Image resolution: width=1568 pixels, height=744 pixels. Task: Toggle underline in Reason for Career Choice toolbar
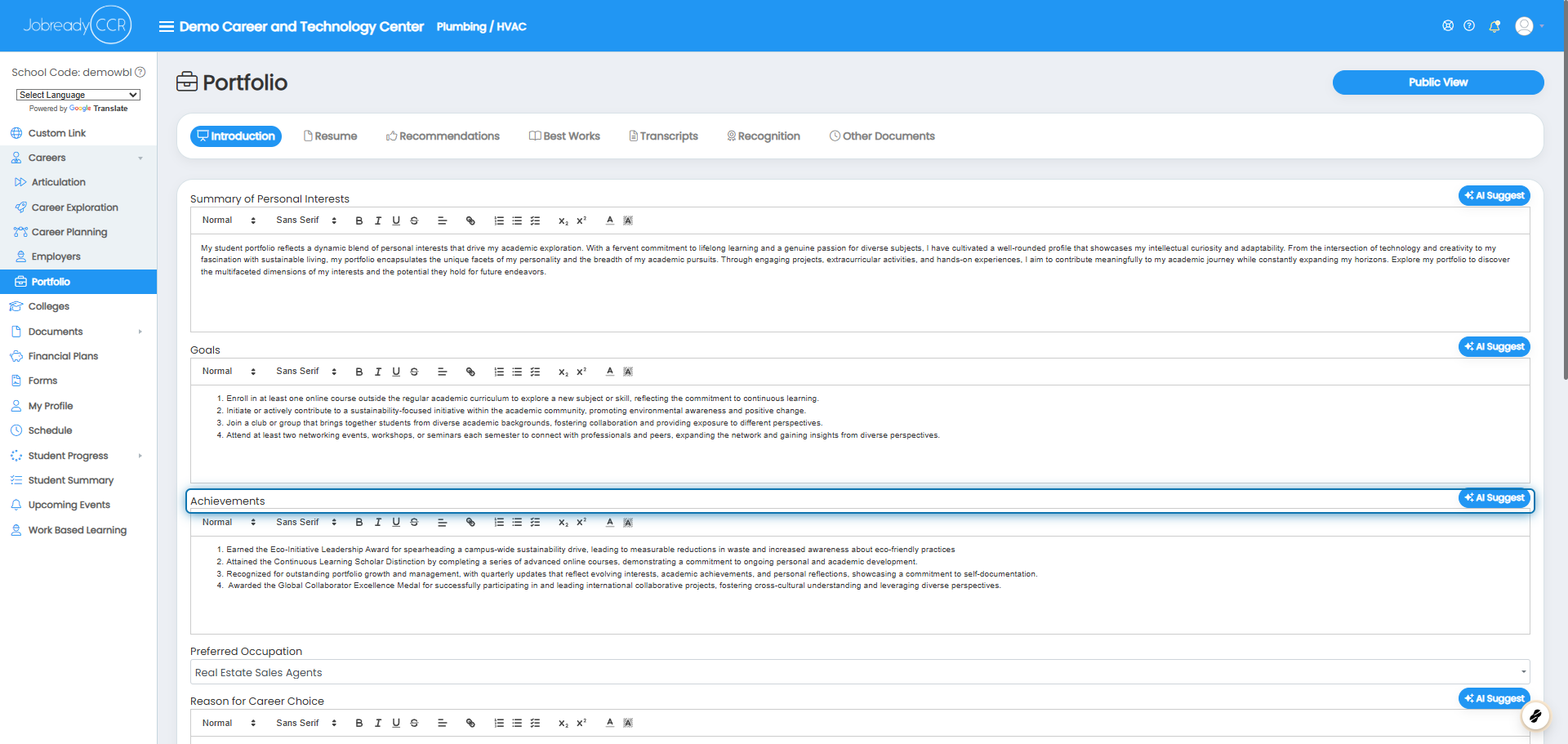[x=396, y=723]
